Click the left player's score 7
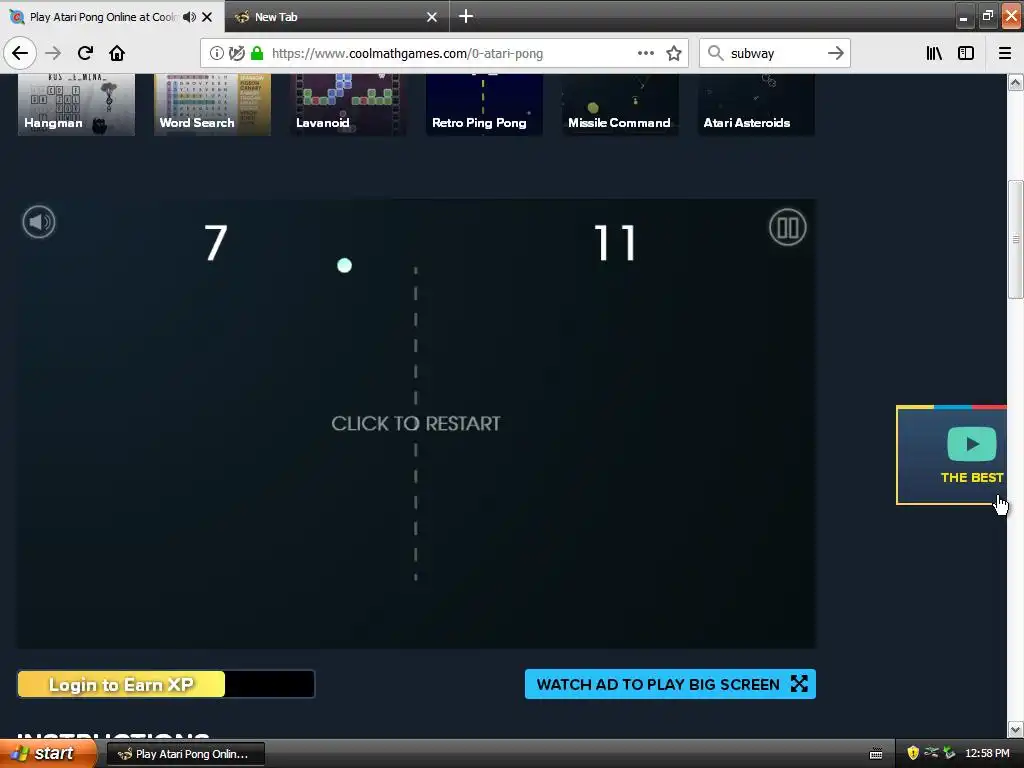The height and width of the screenshot is (768, 1024). point(216,243)
